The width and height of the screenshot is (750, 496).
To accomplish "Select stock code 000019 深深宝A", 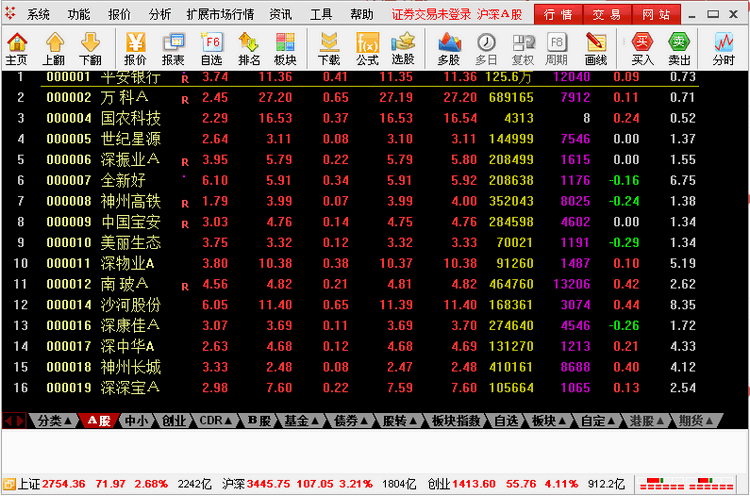I will [x=350, y=388].
